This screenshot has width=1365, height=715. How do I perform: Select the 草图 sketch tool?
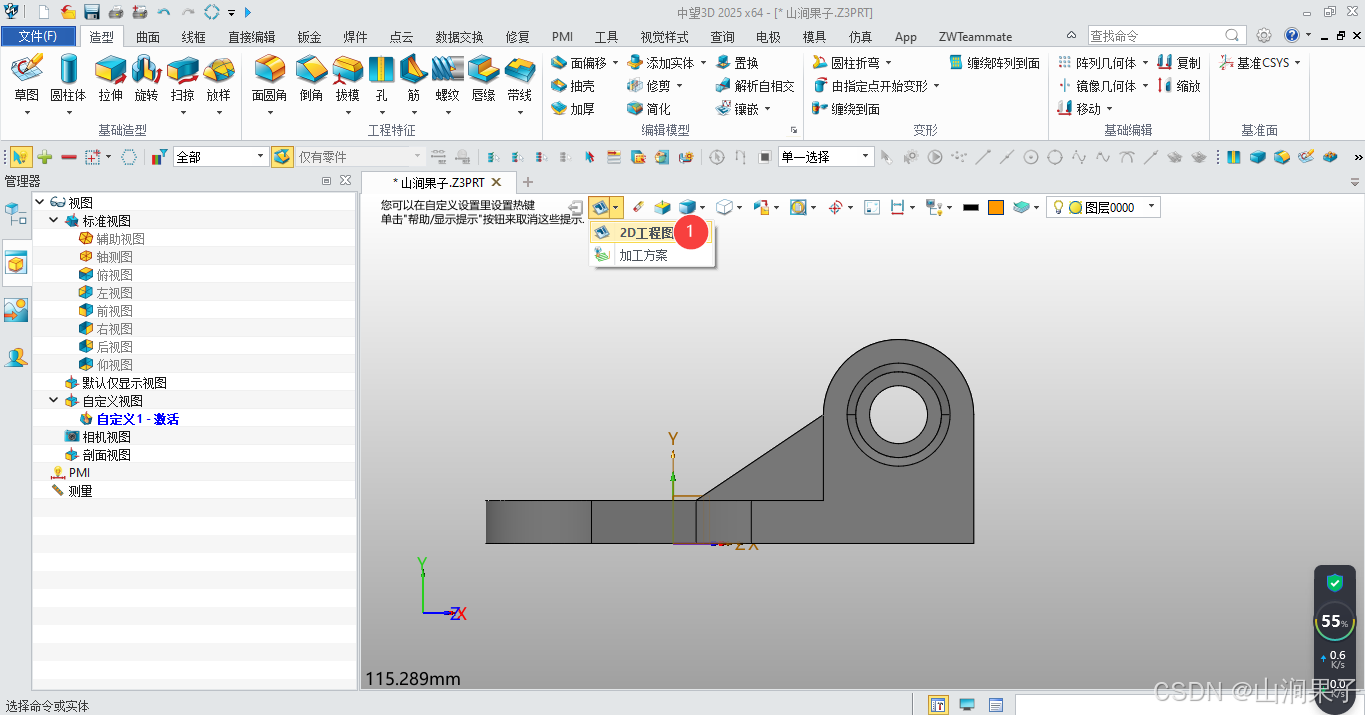(x=26, y=78)
